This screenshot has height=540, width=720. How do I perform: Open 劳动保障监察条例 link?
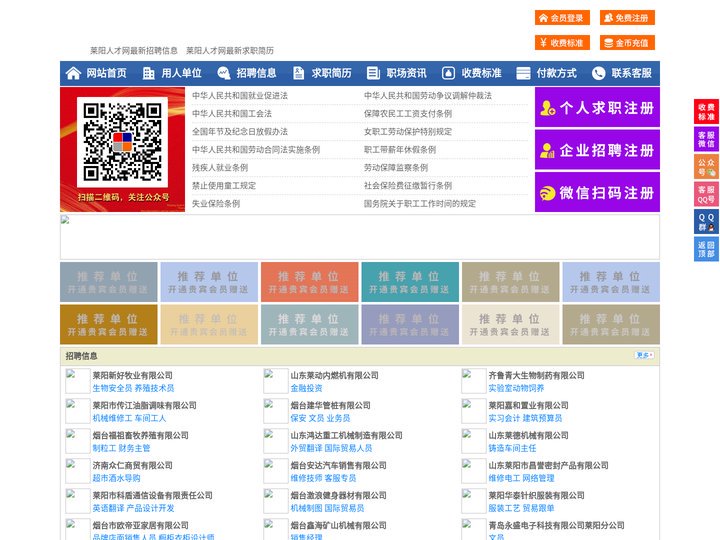coord(396,168)
